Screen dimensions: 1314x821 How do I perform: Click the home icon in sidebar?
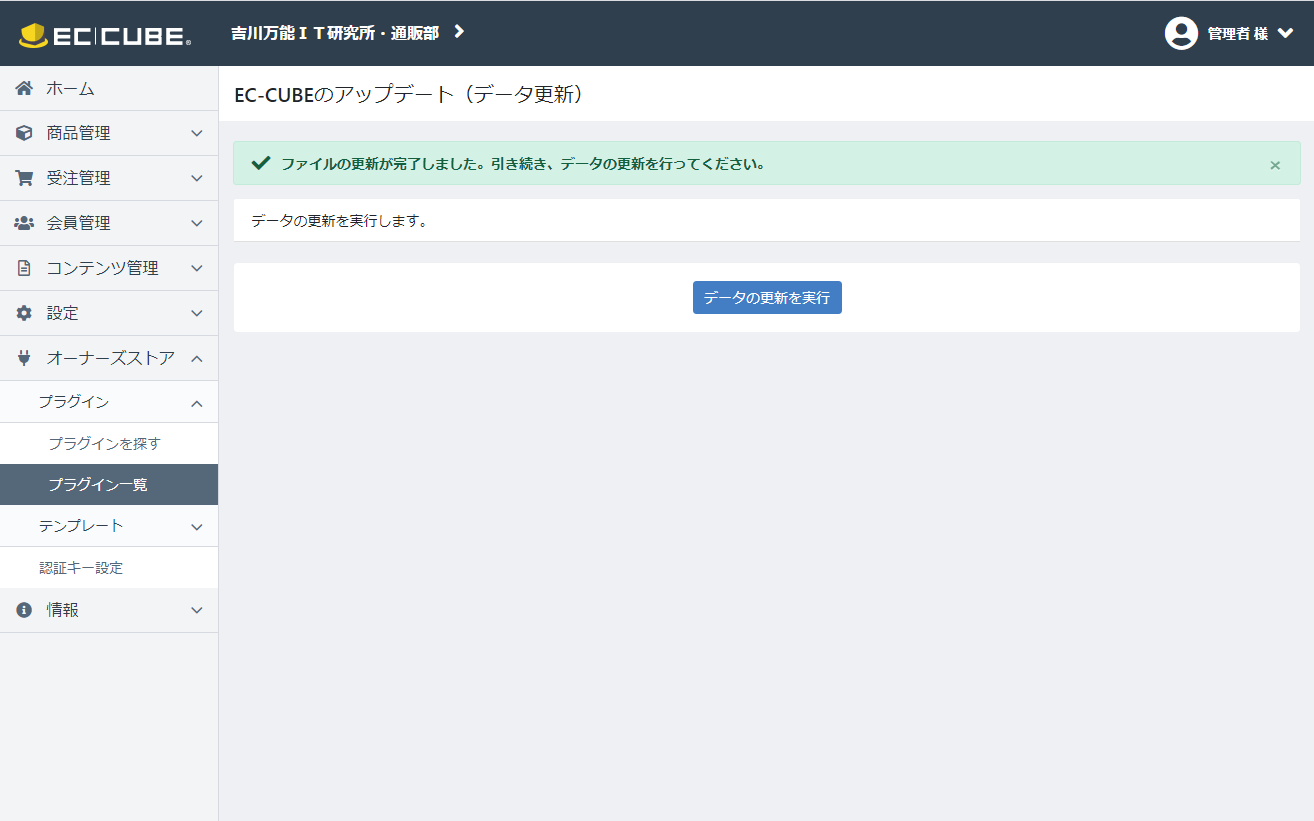point(24,89)
